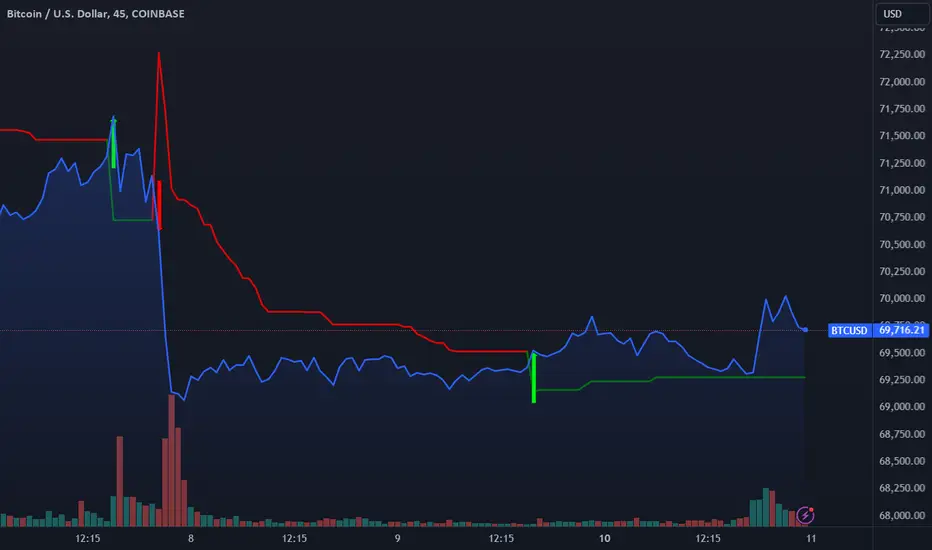
Task: Click the 71,500.00 price axis label
Action: (x=902, y=136)
